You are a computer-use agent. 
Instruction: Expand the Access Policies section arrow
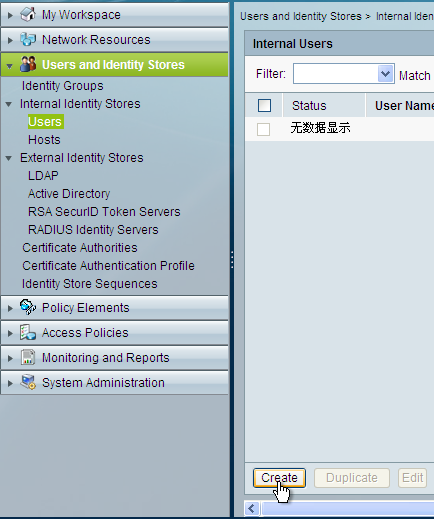[x=10, y=333]
